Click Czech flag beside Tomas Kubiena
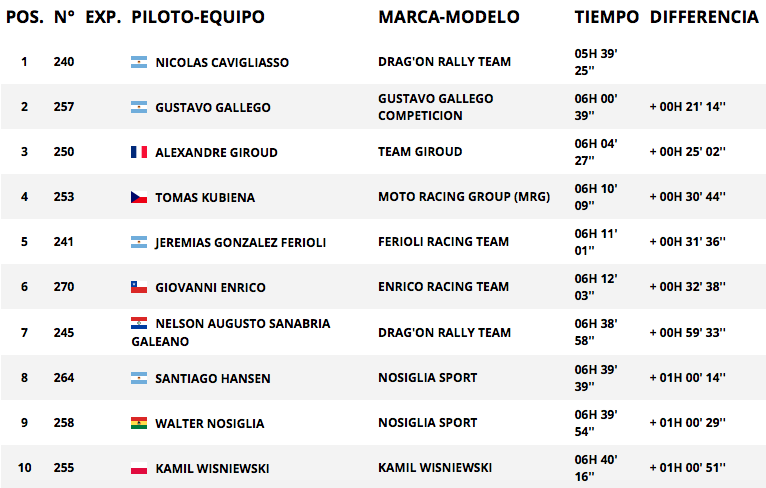Image resolution: width=766 pixels, height=488 pixels. pyautogui.click(x=139, y=197)
